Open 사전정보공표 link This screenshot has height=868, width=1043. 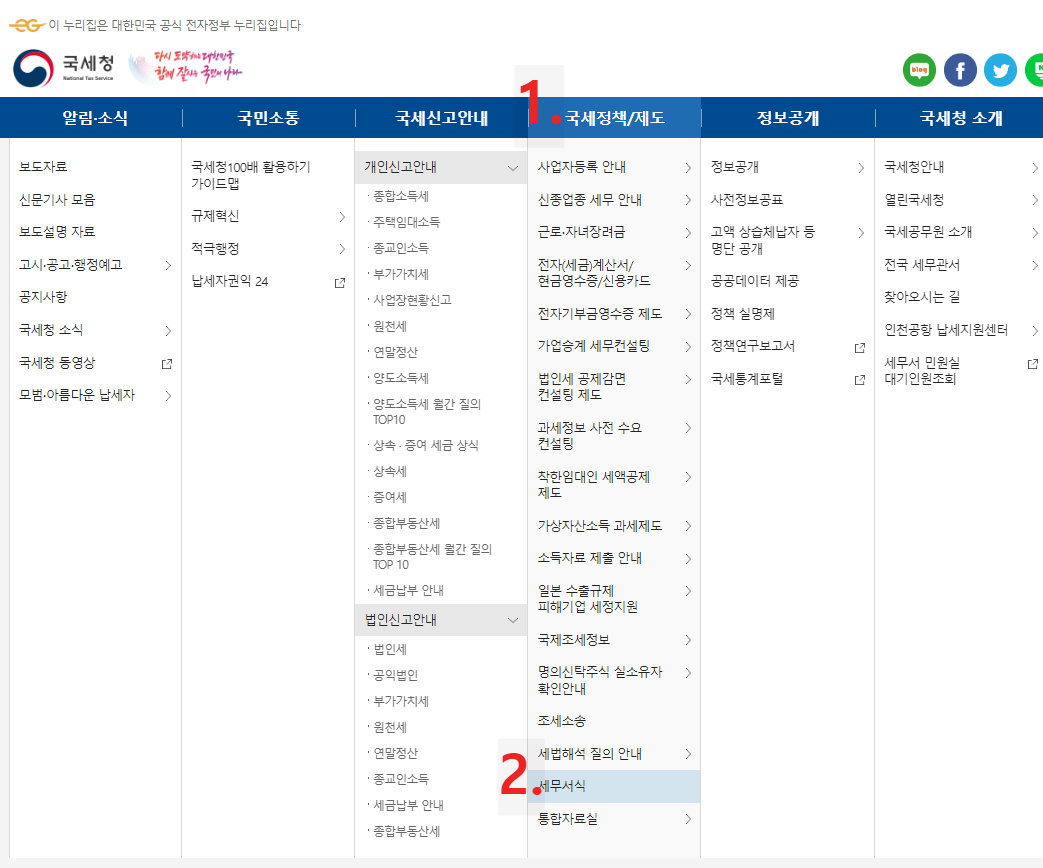pyautogui.click(x=747, y=200)
